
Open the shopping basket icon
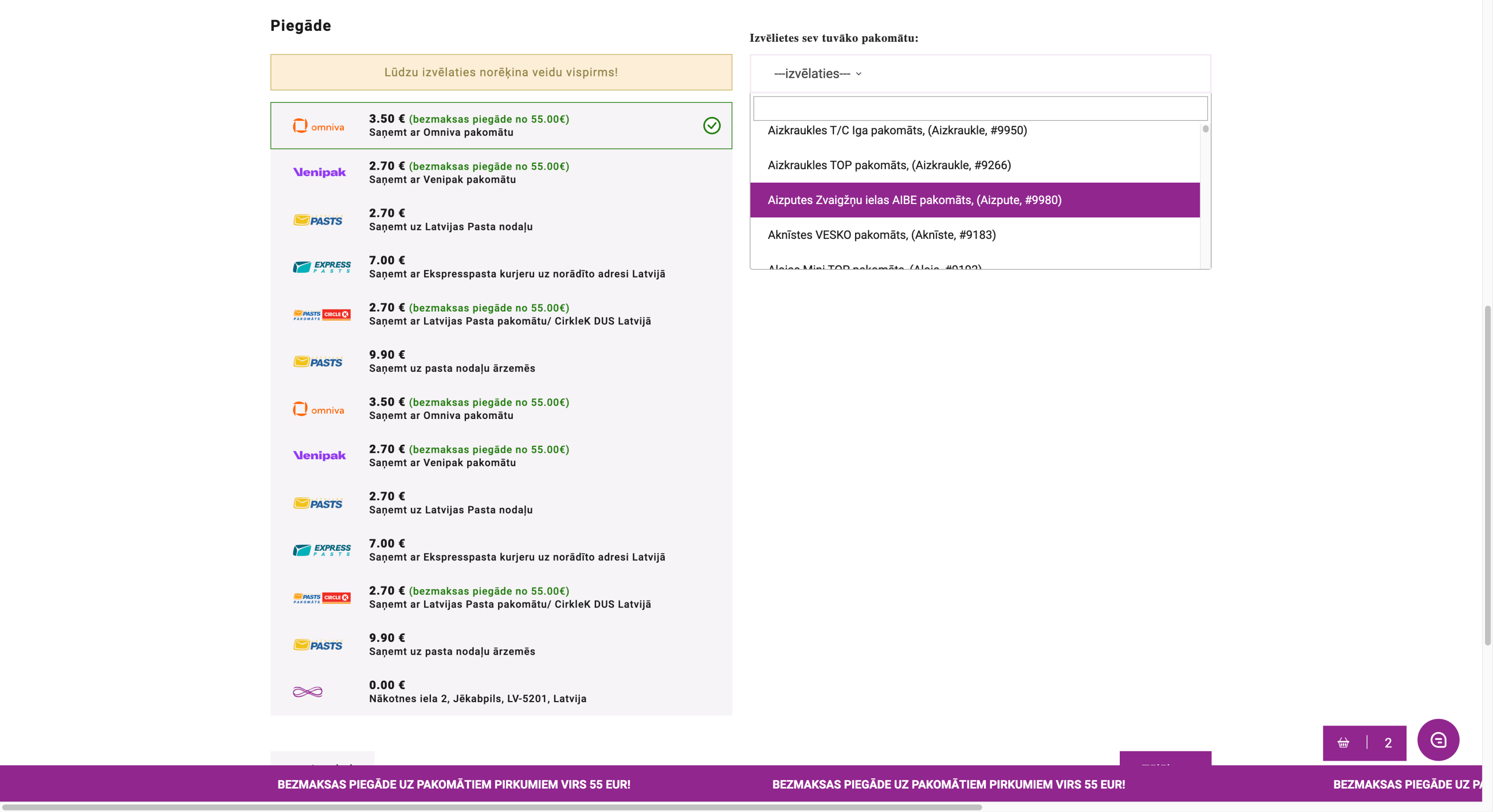(1343, 742)
